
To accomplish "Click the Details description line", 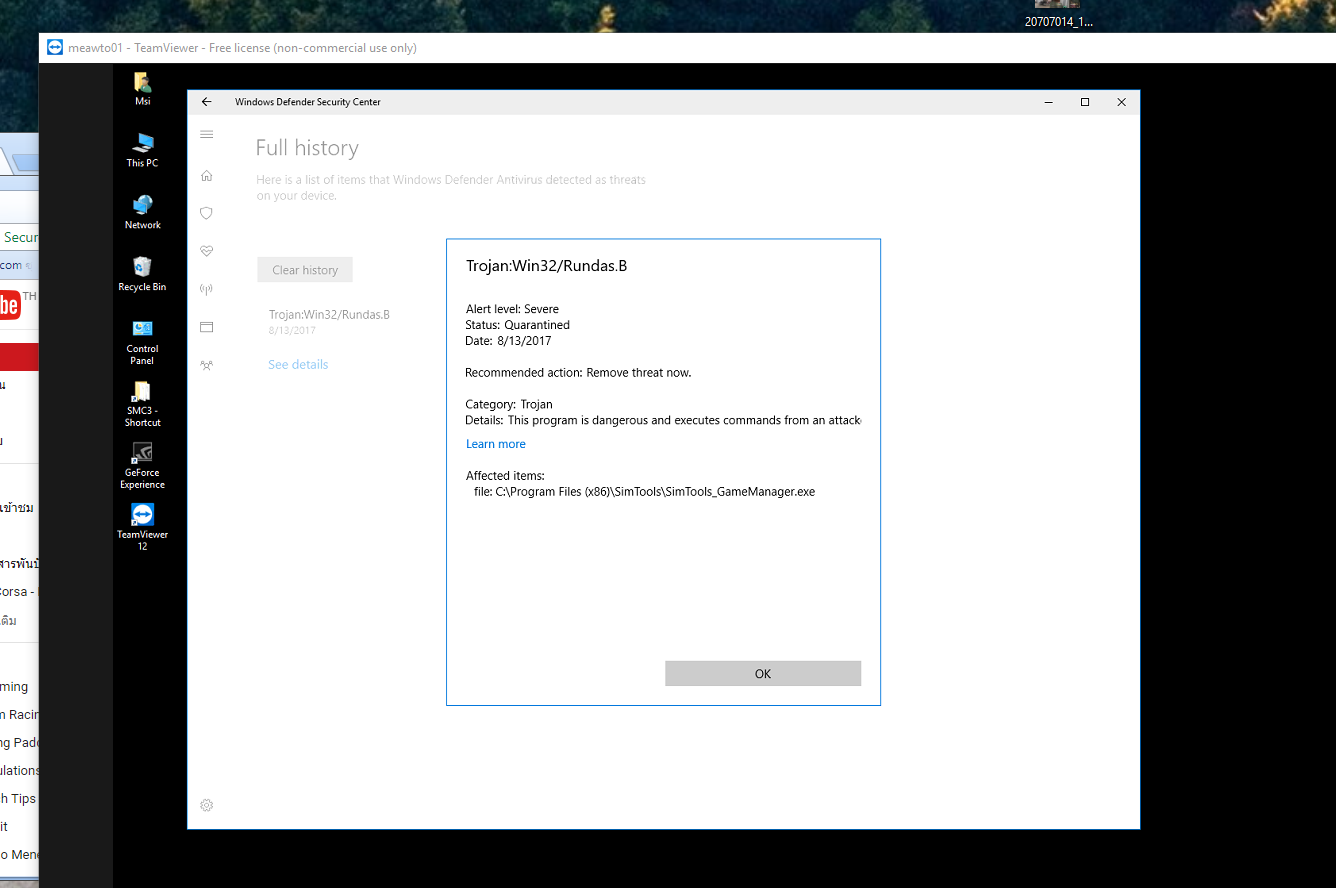I will click(x=663, y=421).
